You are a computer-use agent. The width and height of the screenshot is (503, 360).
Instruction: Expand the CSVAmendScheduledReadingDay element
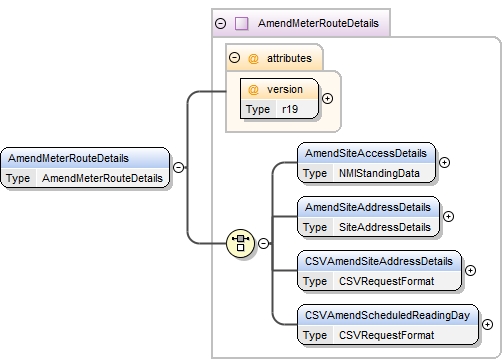tap(487, 325)
